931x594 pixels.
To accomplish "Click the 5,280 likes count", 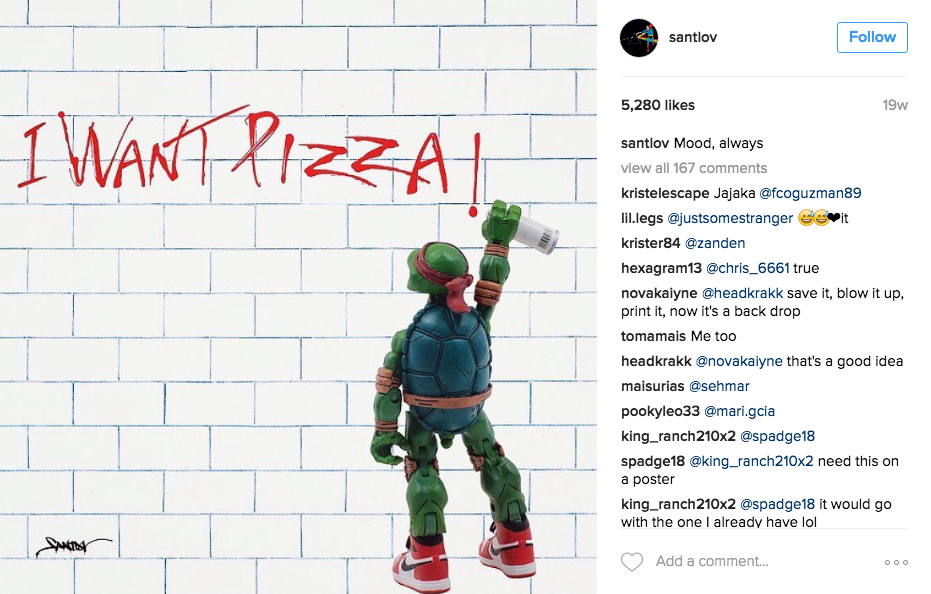I will (x=658, y=105).
